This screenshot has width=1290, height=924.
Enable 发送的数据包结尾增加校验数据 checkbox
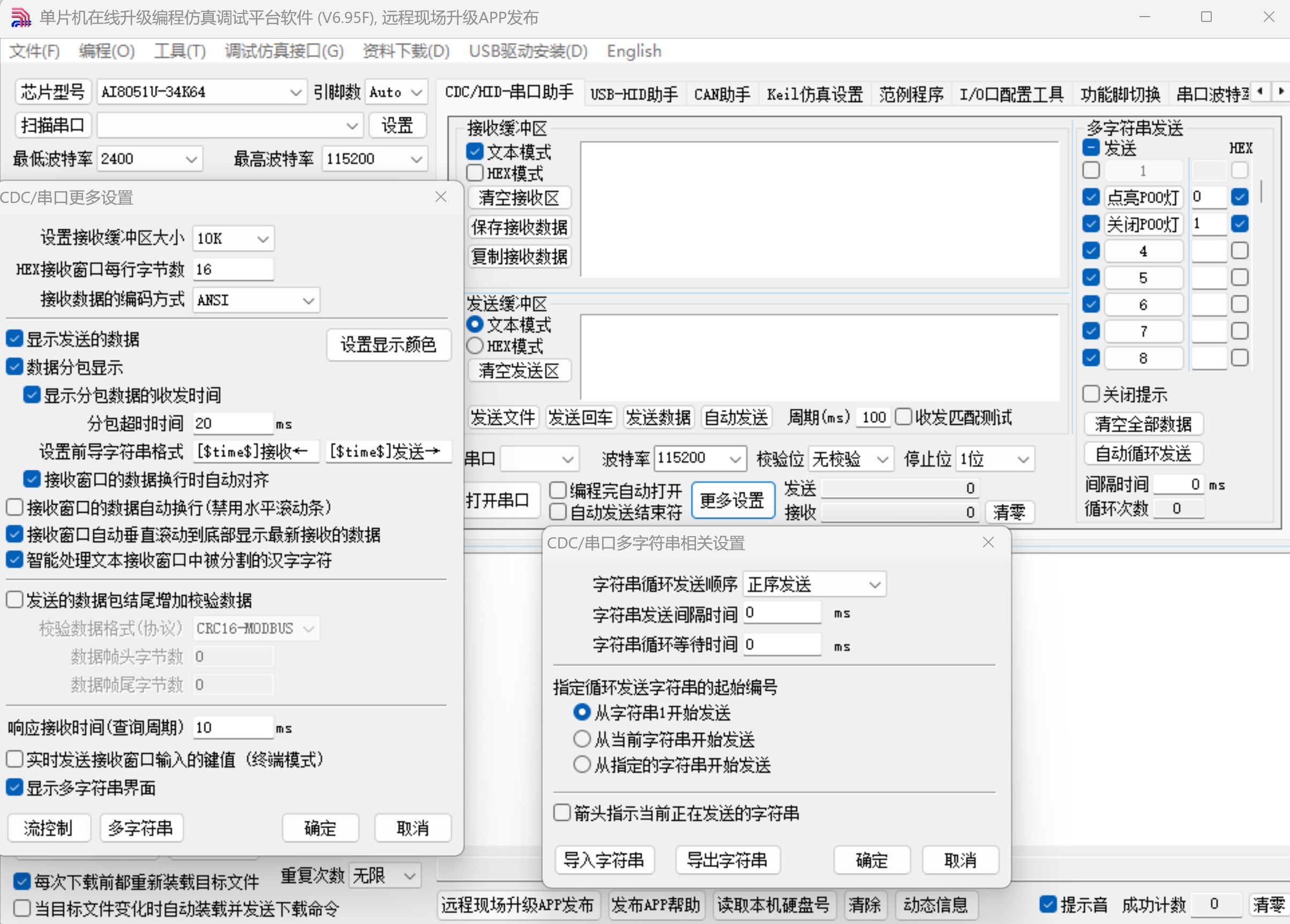14,600
